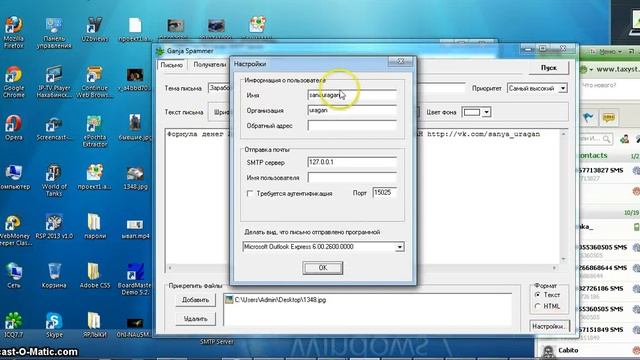Enable the Требуется аутентификация checkbox

(x=250, y=193)
